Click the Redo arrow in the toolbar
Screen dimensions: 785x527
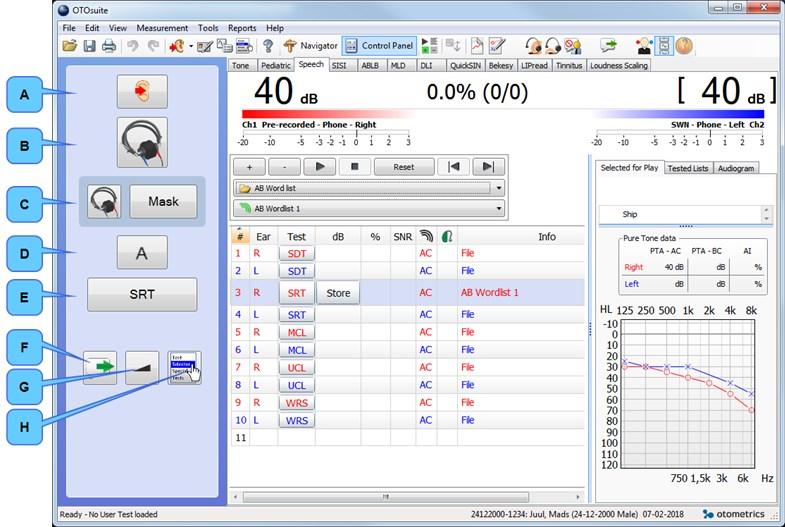tap(153, 46)
